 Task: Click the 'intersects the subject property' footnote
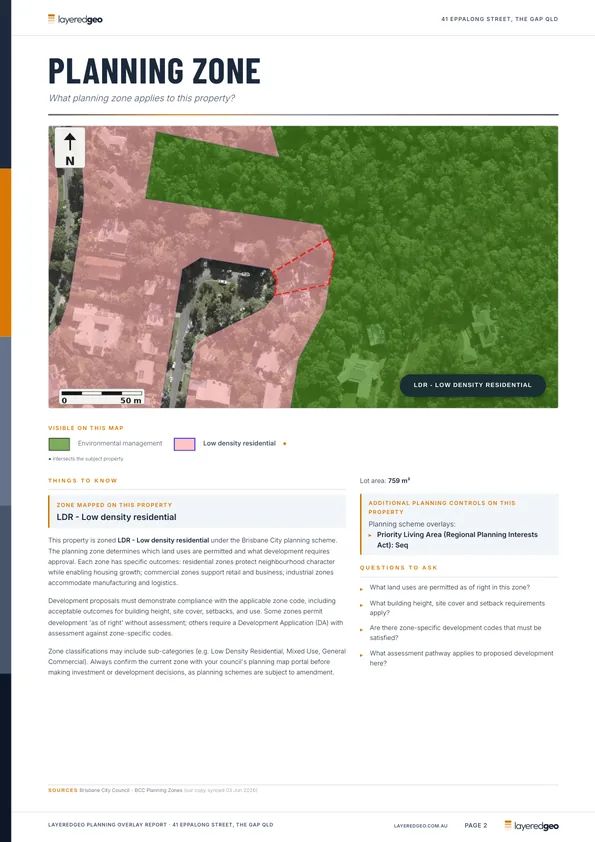pos(86,459)
